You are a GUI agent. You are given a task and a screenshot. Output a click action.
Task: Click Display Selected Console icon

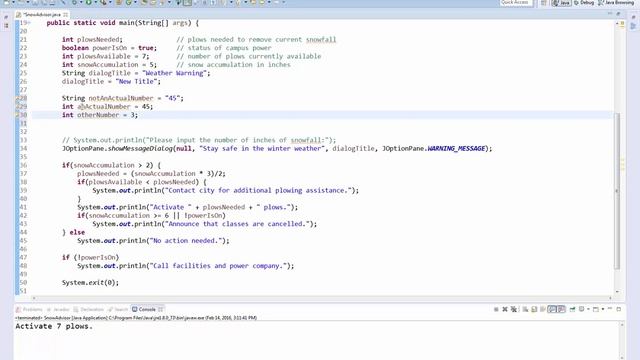point(582,309)
